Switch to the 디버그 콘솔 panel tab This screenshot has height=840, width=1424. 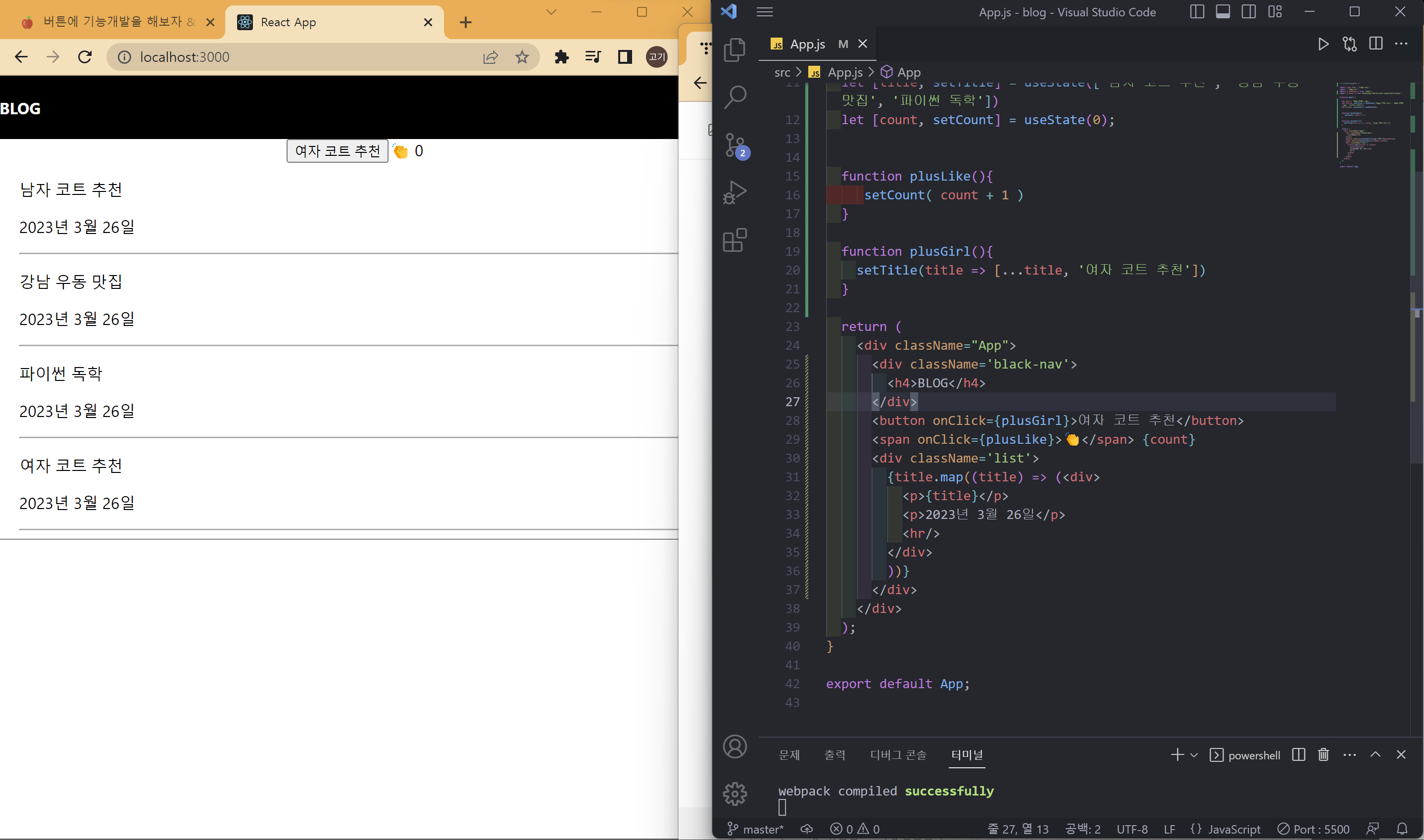(x=898, y=755)
